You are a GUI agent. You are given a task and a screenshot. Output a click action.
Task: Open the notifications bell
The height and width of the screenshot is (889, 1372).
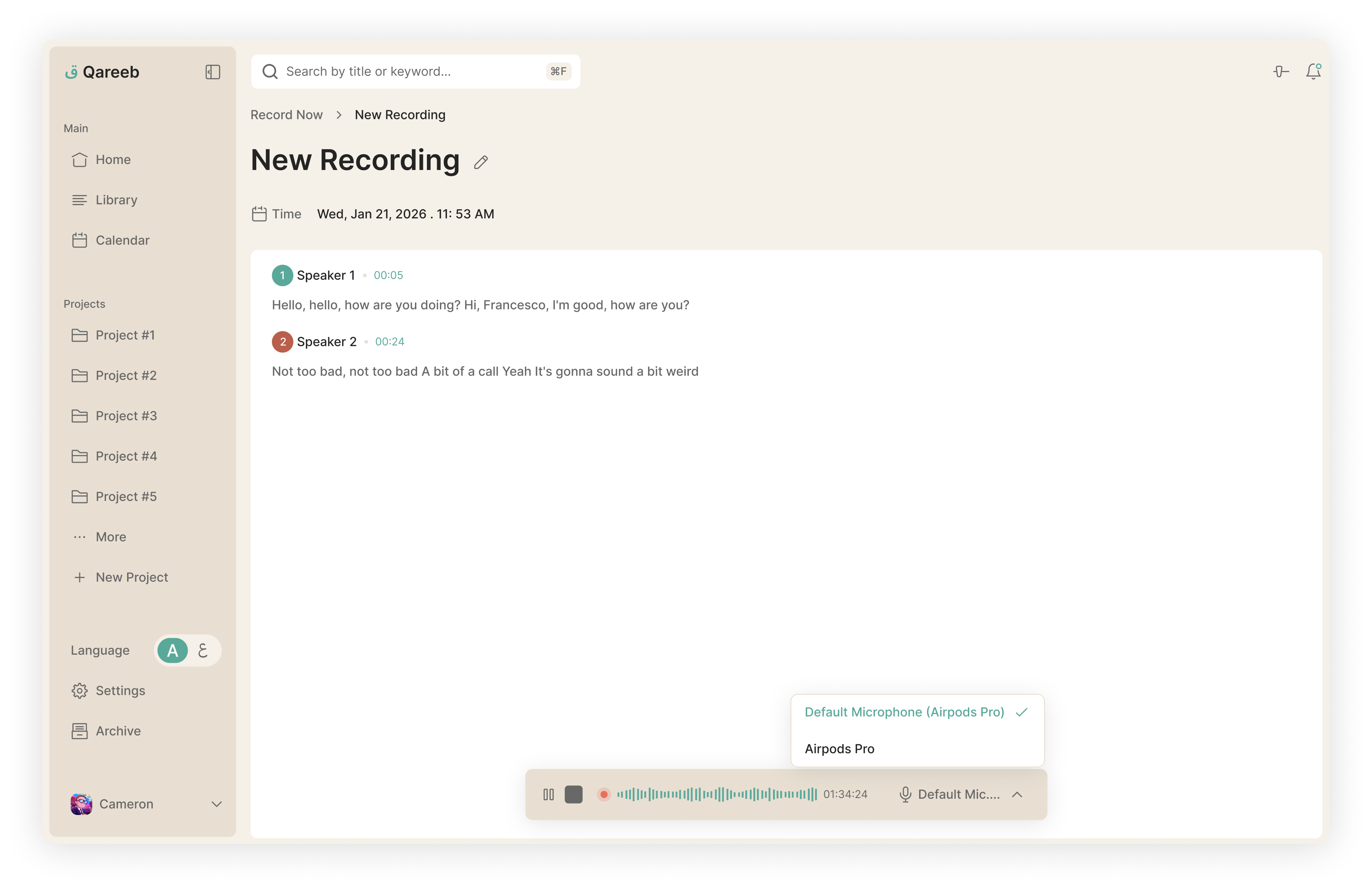(1313, 72)
